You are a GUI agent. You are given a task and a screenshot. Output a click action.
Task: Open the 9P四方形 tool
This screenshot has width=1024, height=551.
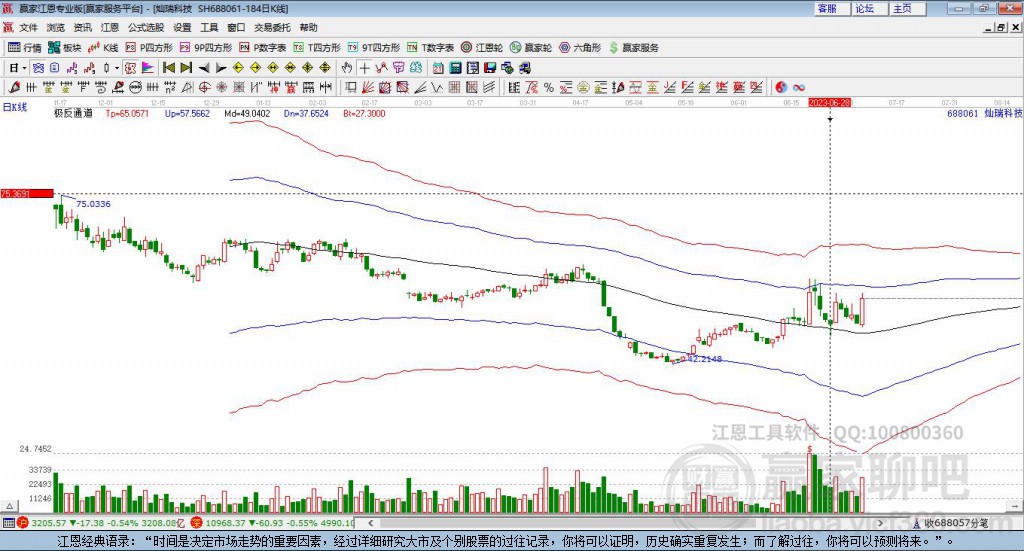pos(206,48)
